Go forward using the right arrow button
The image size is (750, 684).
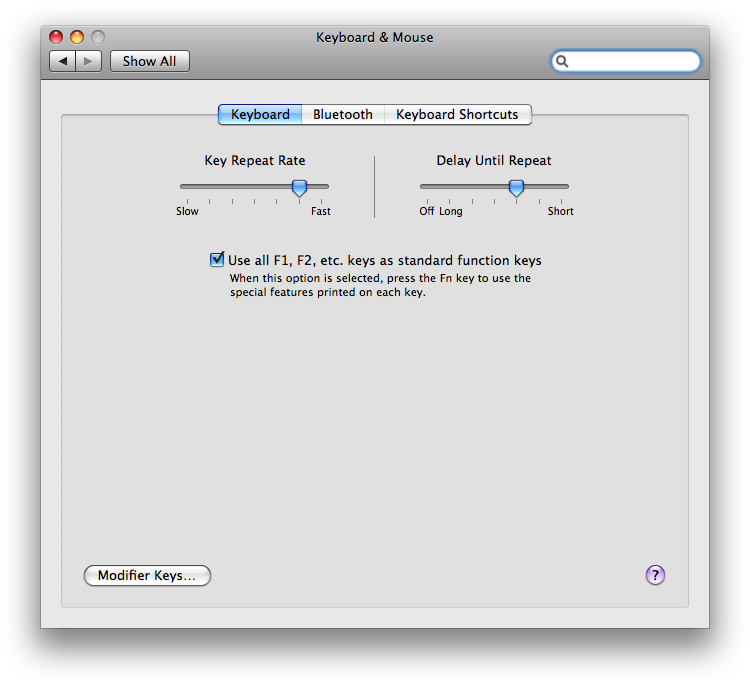click(89, 61)
